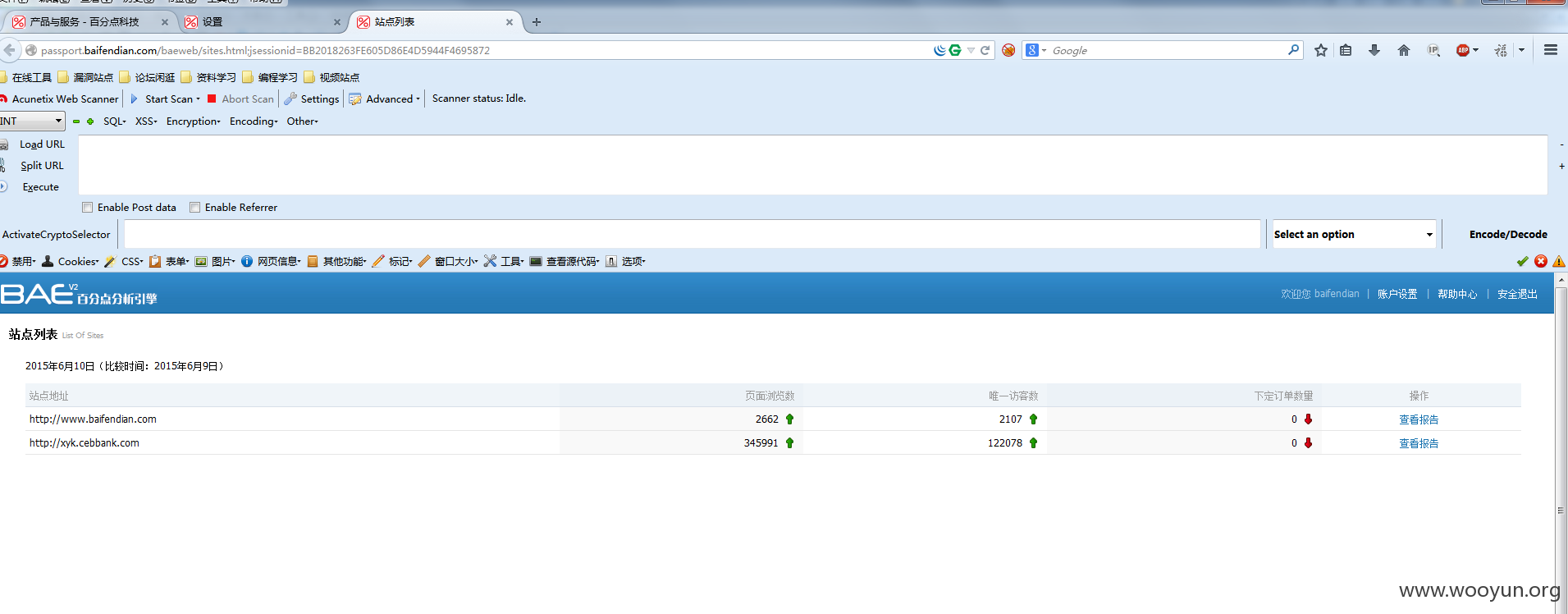
Task: Open the downloads arrow icon
Action: click(1374, 50)
